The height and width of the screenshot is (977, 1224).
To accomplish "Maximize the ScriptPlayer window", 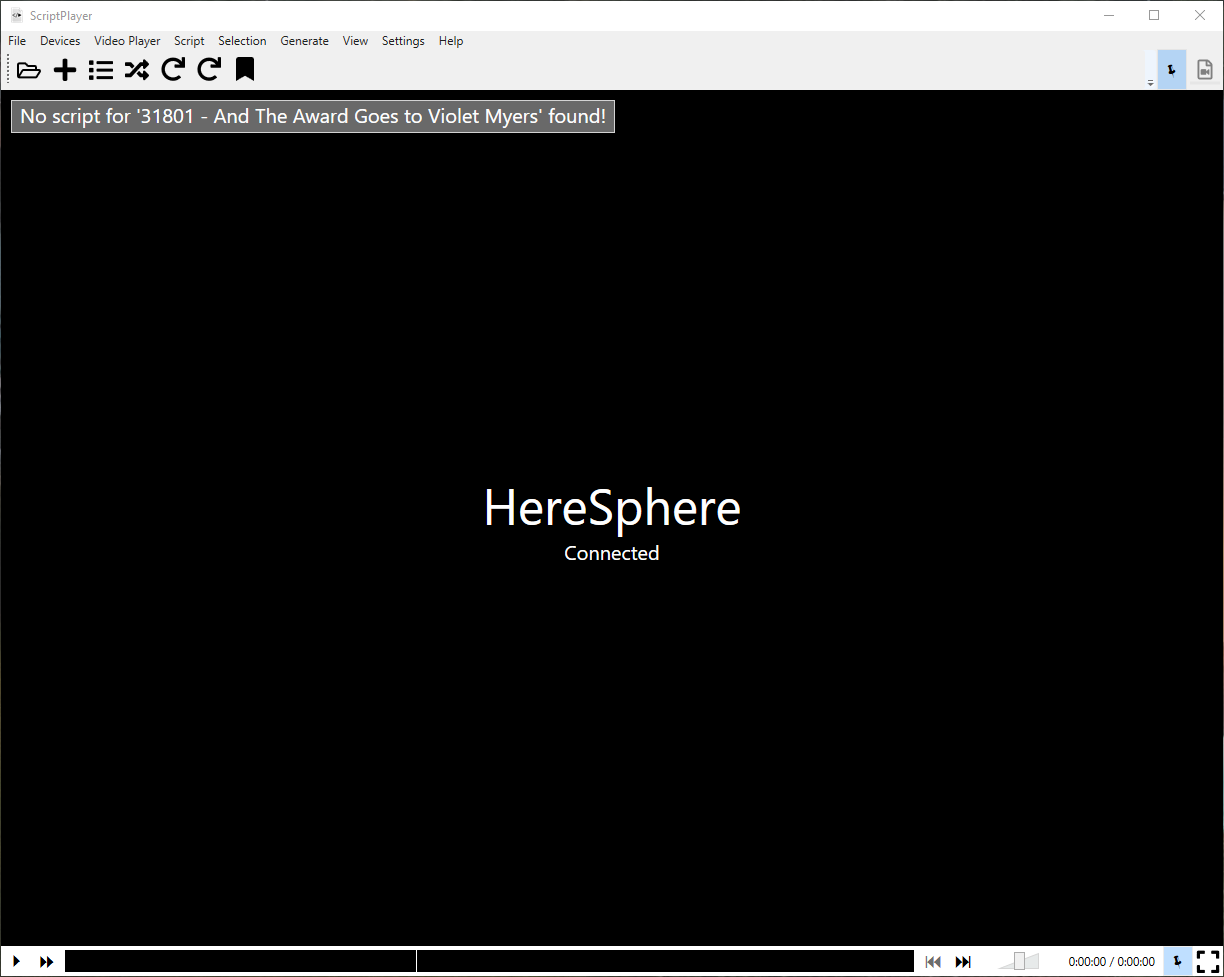I will pyautogui.click(x=1154, y=15).
